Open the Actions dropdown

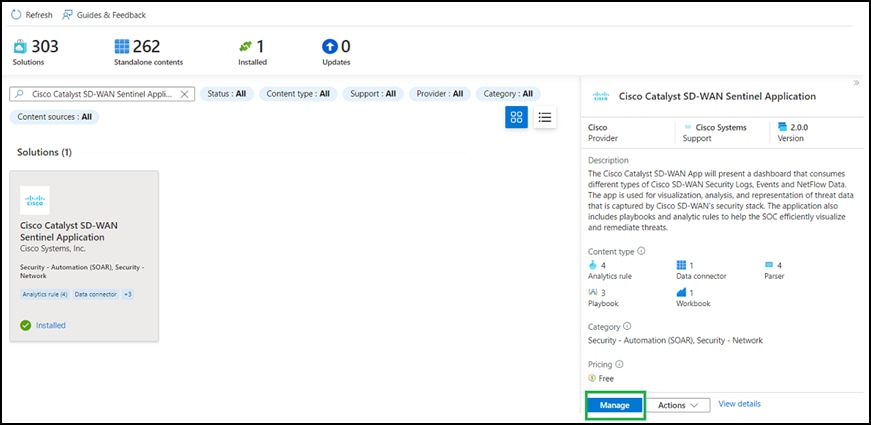click(678, 405)
